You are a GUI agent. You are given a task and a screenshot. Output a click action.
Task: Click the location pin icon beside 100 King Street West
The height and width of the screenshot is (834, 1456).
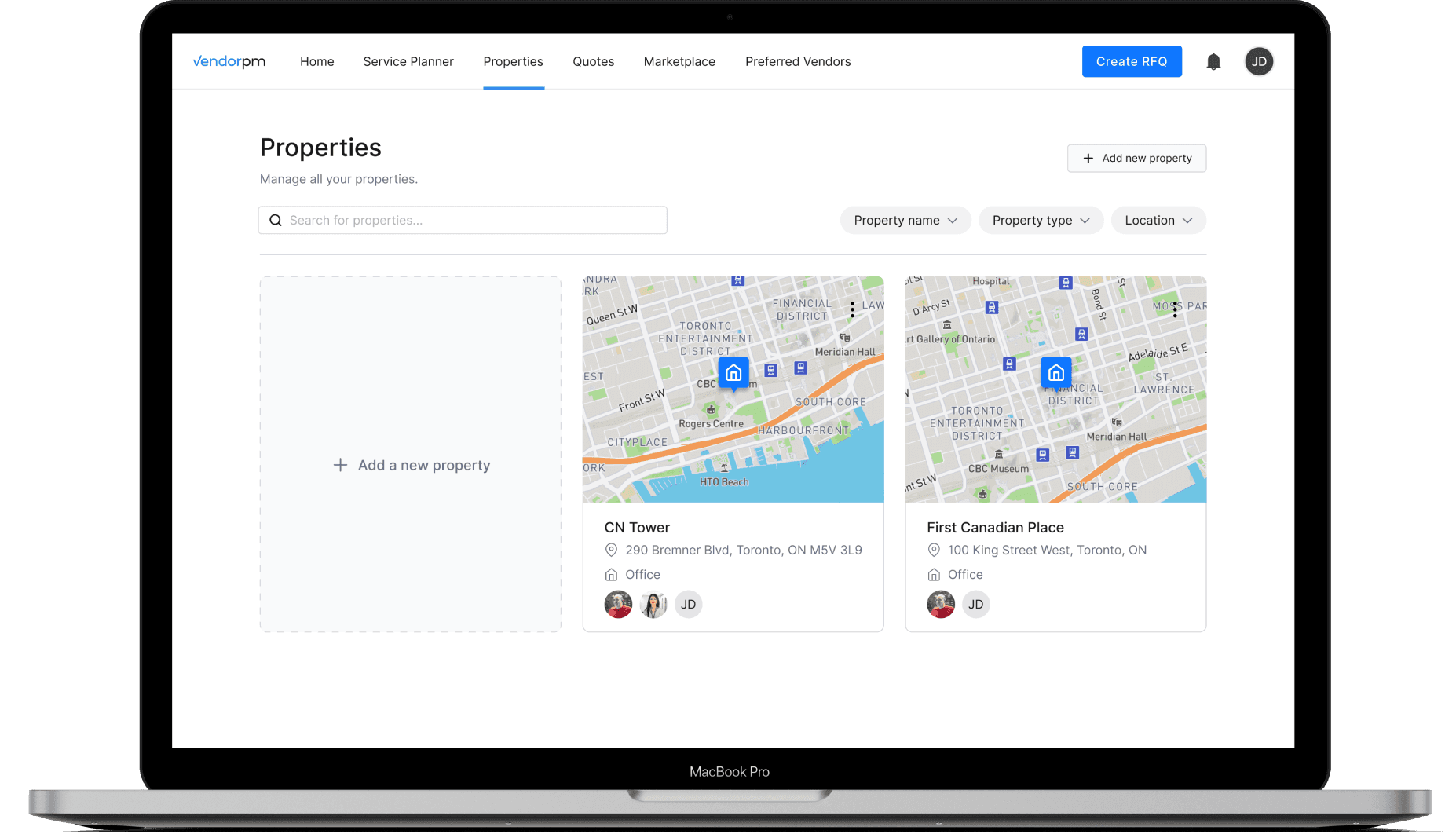[x=934, y=550]
